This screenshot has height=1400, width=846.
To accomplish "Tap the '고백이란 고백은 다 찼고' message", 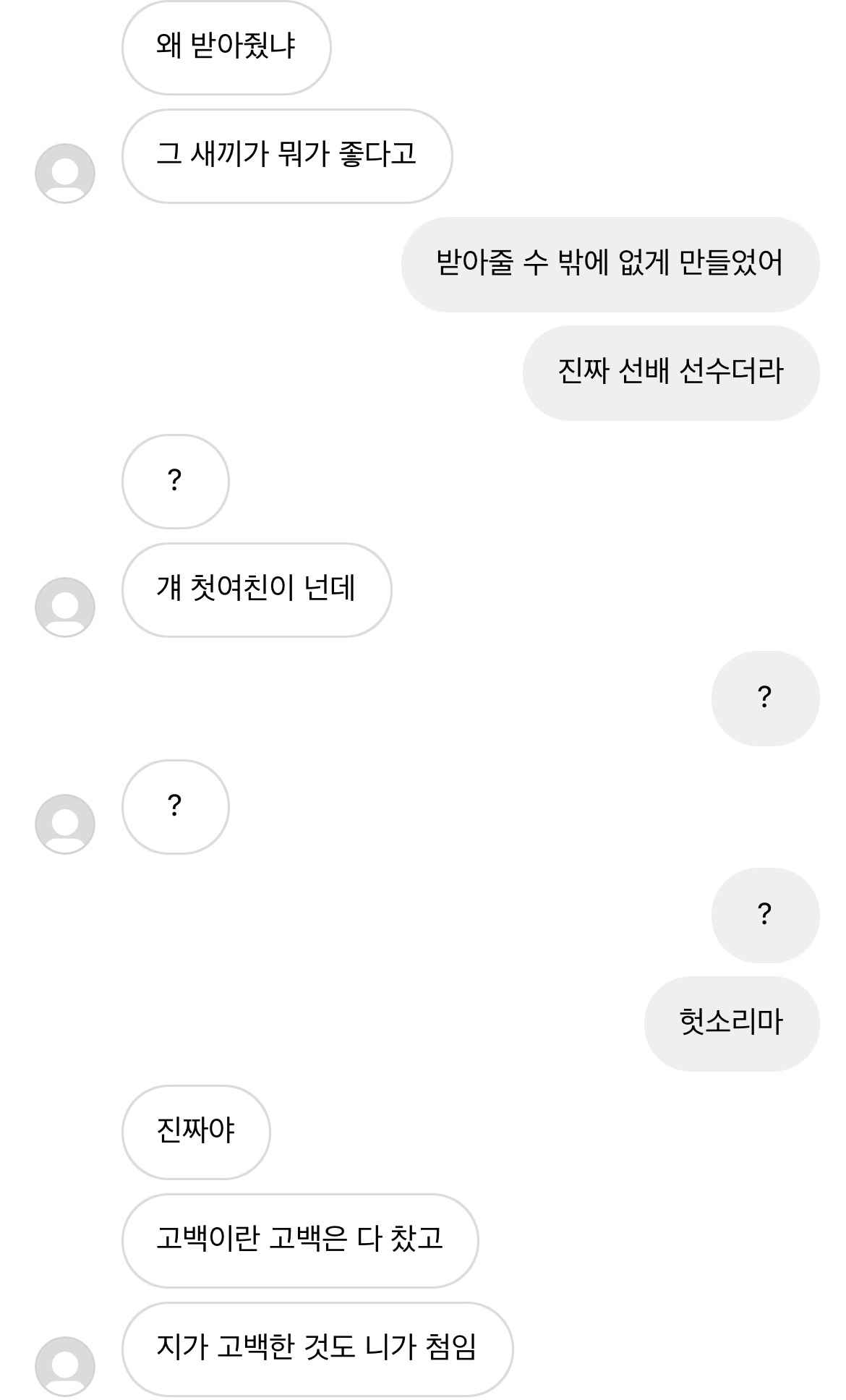I will (x=299, y=1240).
